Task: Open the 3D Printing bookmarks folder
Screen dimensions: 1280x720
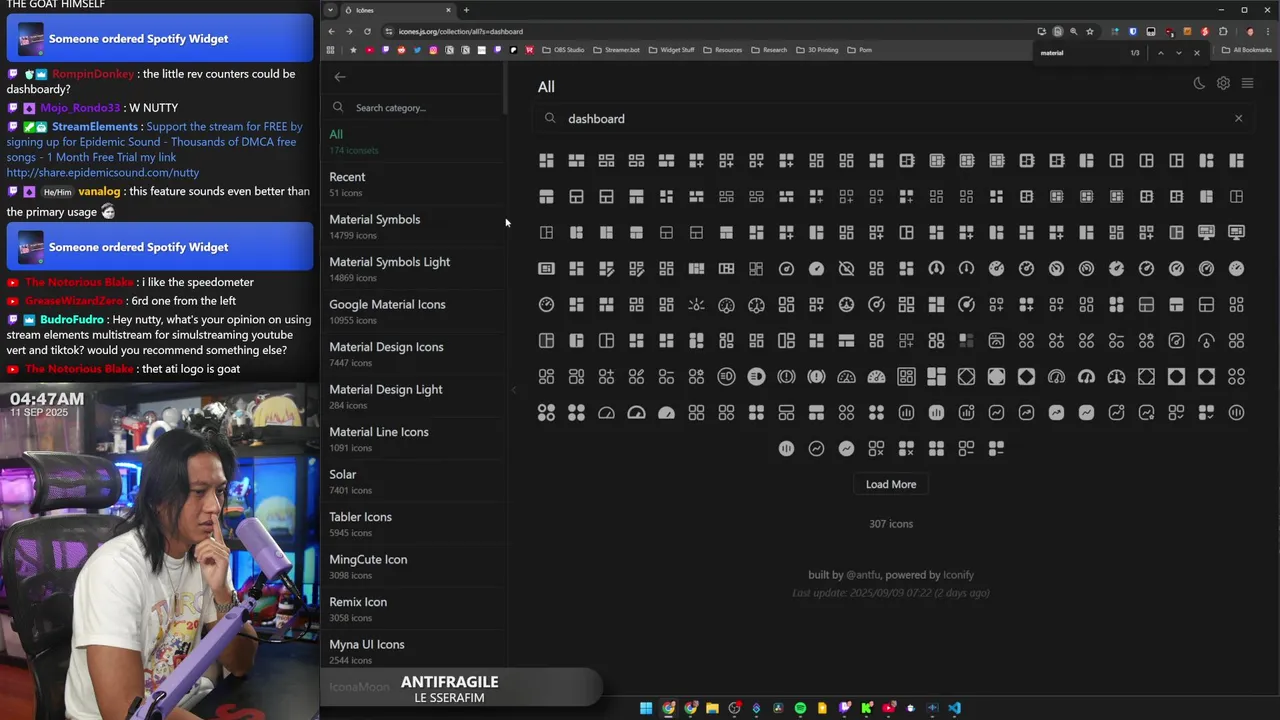Action: tap(816, 50)
